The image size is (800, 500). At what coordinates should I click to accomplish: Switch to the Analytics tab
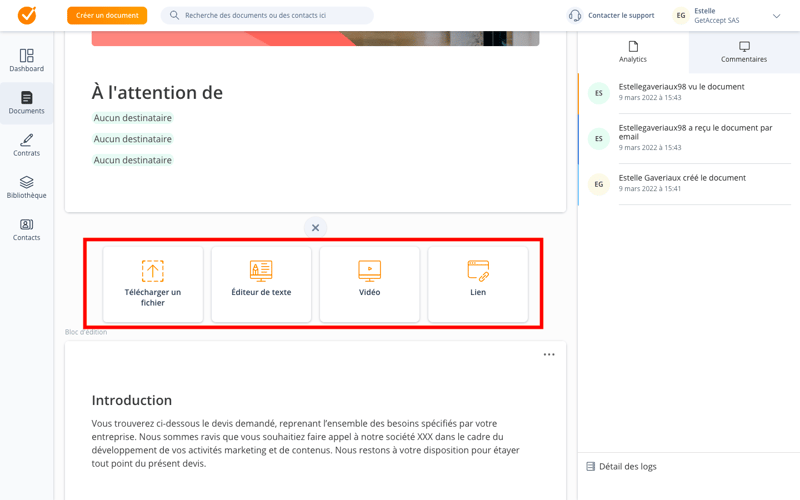(633, 52)
